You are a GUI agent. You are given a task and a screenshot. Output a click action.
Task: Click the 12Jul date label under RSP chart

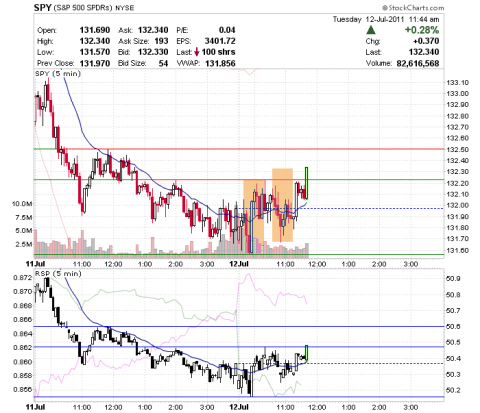[x=239, y=407]
